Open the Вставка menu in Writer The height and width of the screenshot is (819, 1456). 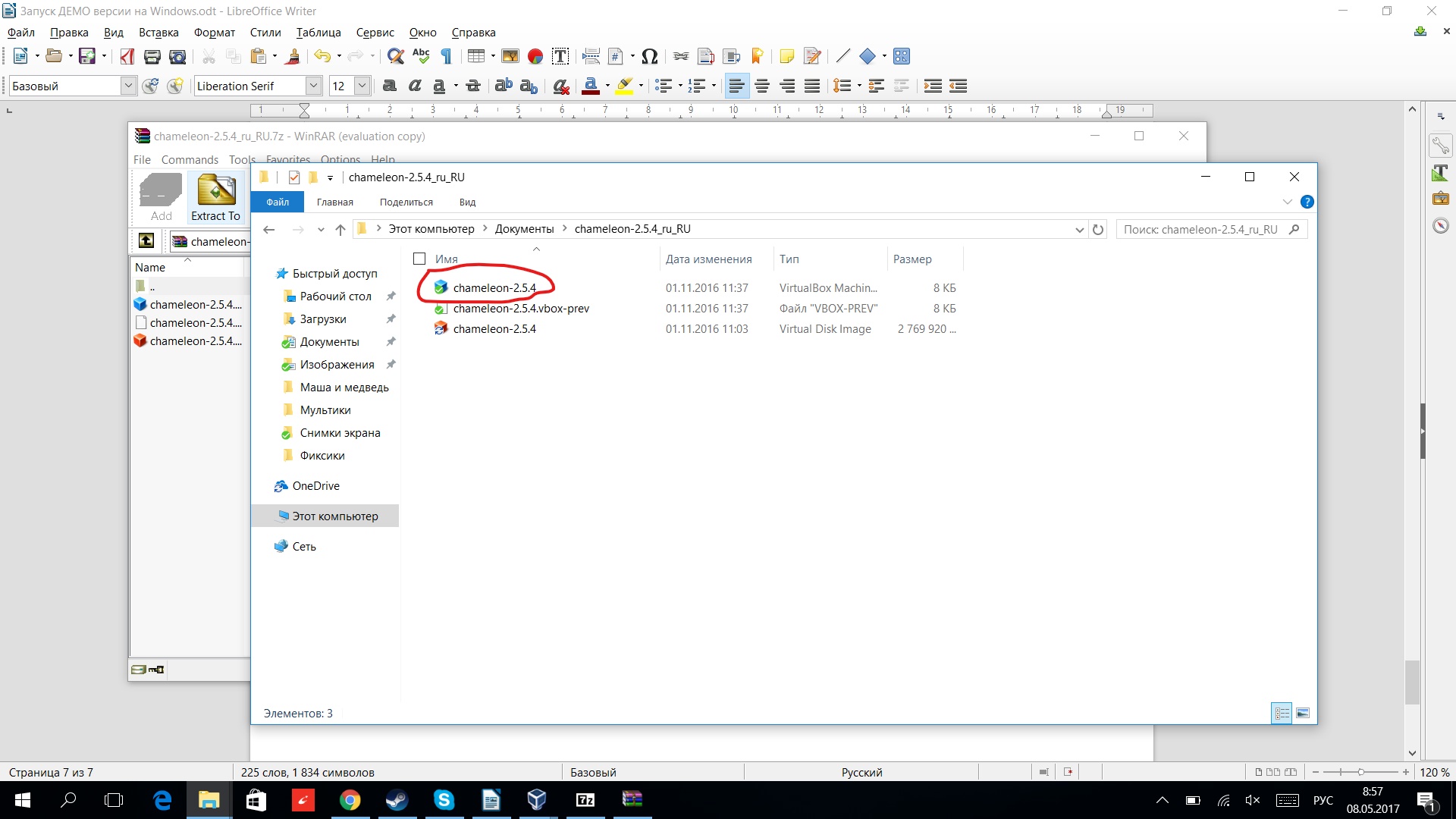(x=158, y=33)
